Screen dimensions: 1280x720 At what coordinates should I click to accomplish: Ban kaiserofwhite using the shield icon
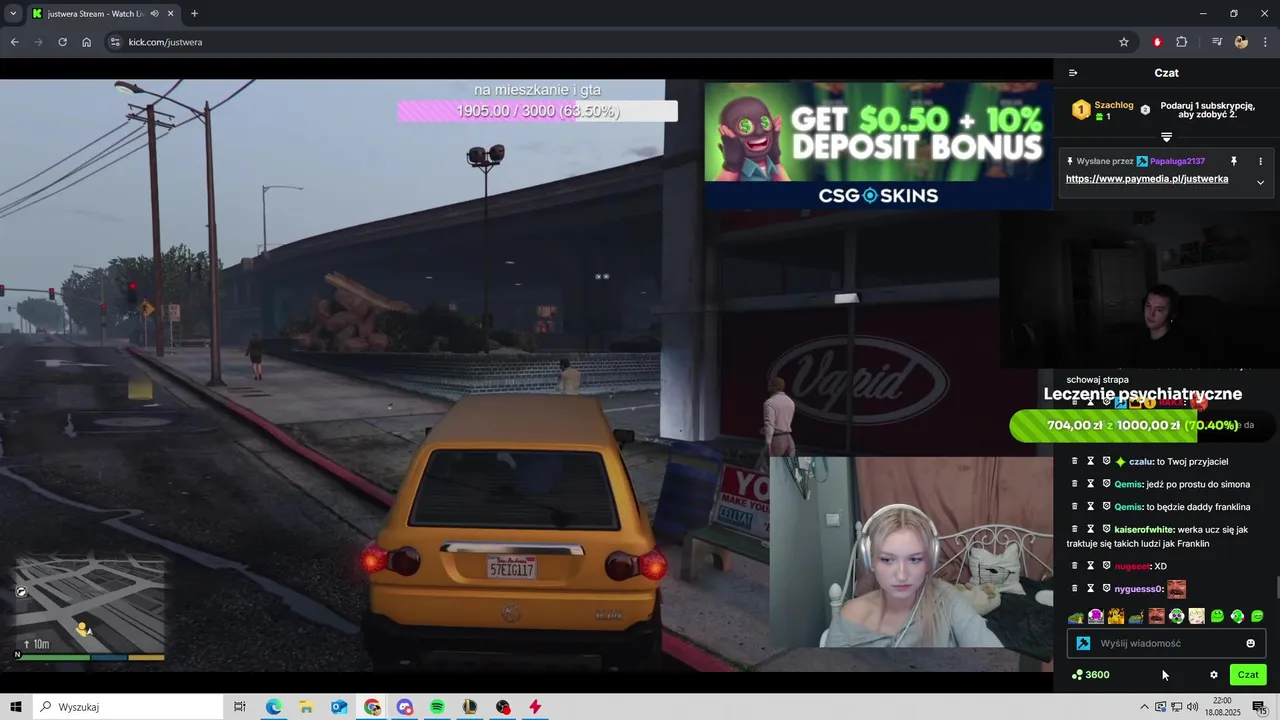coord(1107,529)
